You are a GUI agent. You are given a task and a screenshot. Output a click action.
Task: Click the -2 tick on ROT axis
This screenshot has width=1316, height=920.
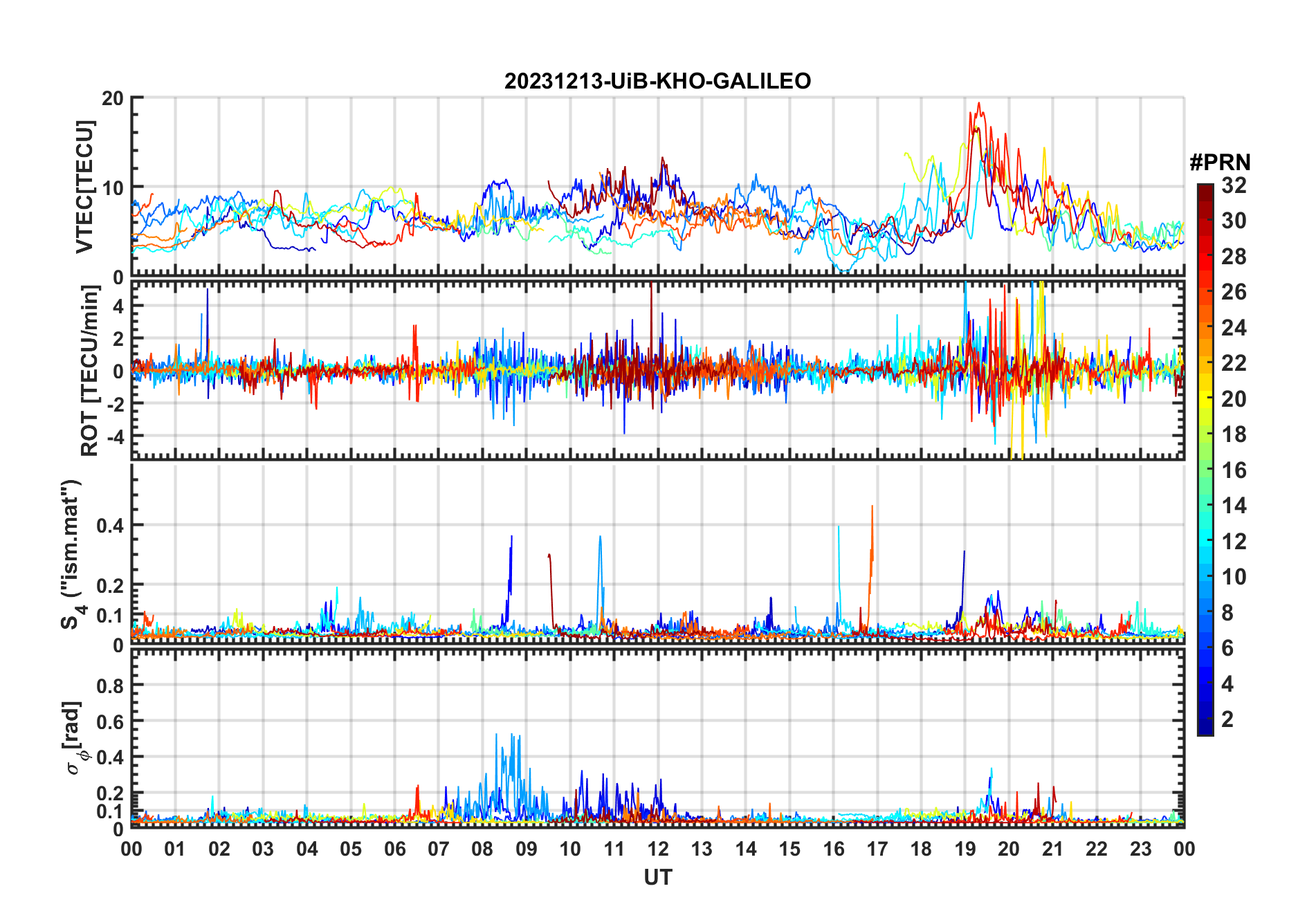coord(114,404)
